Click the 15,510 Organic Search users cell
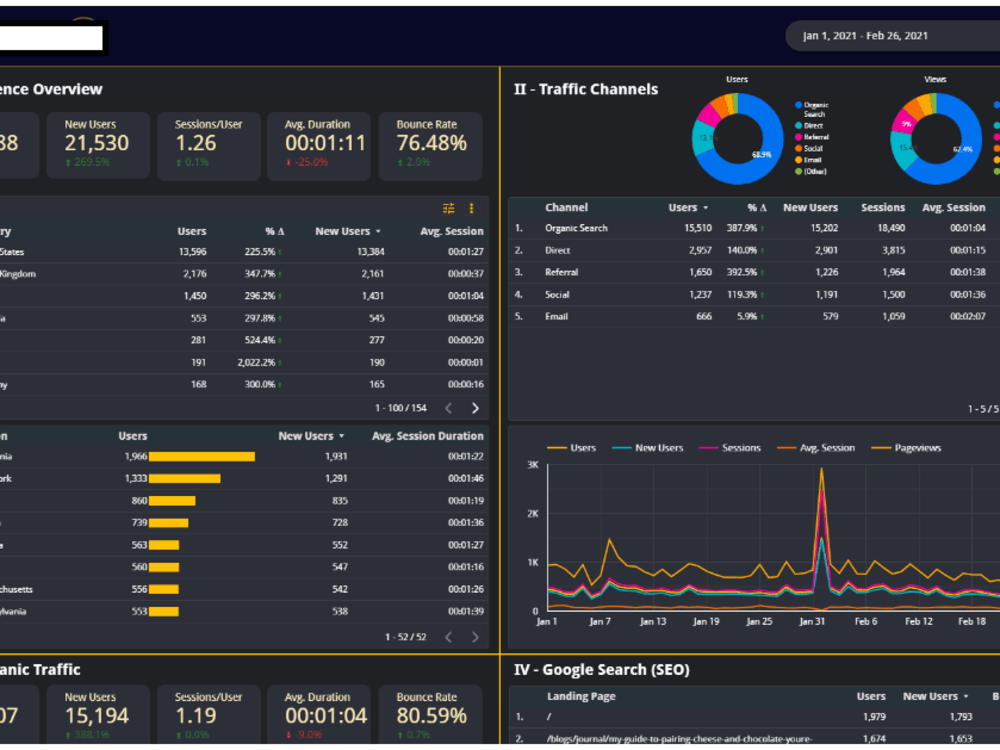Screen dimensions: 1000x750 (x=698, y=228)
